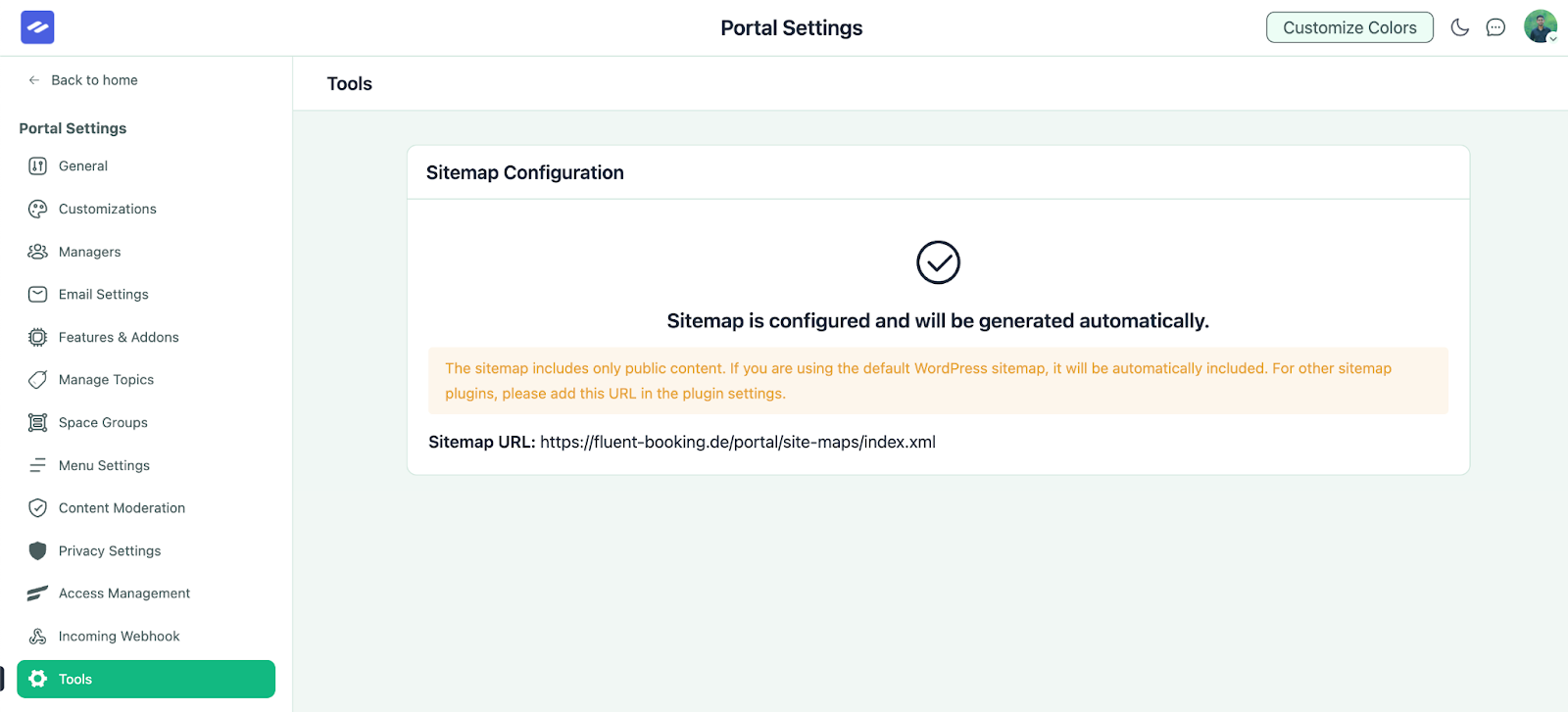Open the chat messages icon
The image size is (1568, 712).
(1495, 27)
